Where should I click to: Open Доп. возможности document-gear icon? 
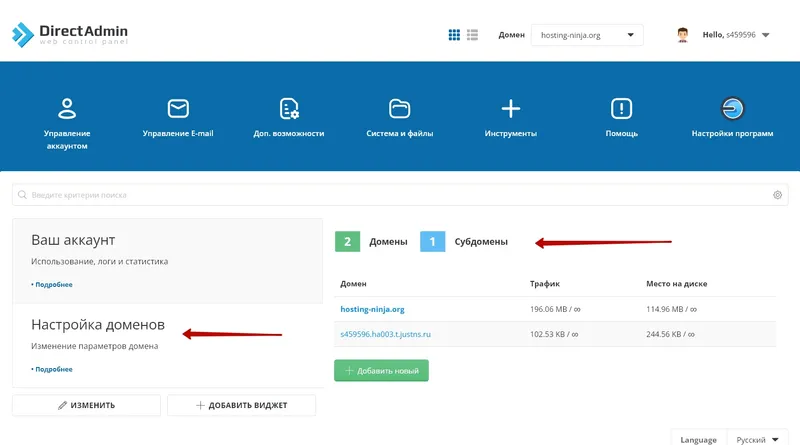click(289, 109)
